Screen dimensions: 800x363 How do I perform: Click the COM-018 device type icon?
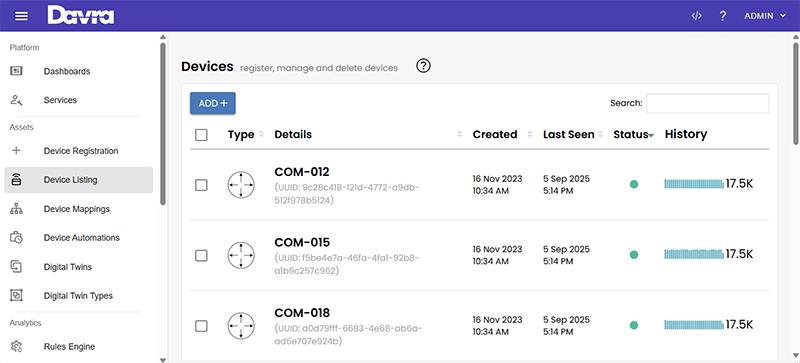coord(241,326)
